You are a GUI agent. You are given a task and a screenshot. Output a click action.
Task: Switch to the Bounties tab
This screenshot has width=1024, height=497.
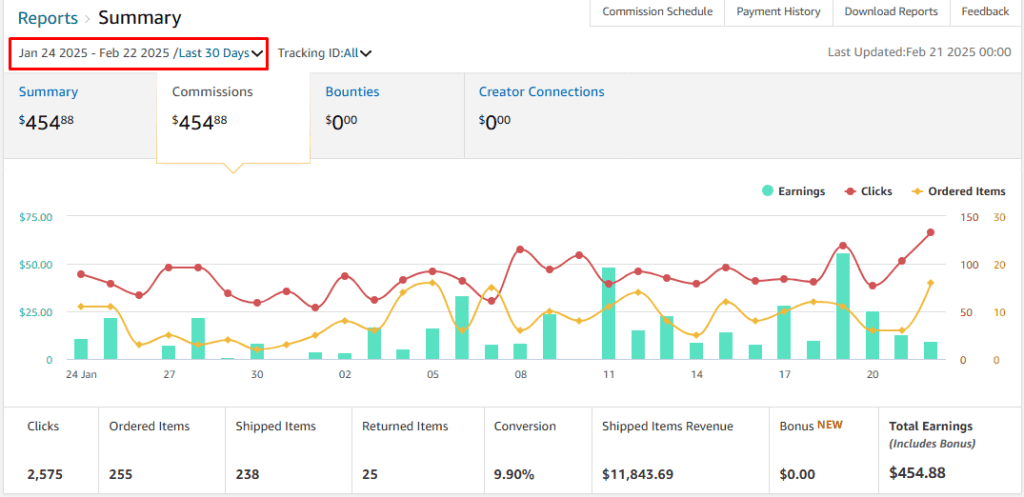(387, 116)
